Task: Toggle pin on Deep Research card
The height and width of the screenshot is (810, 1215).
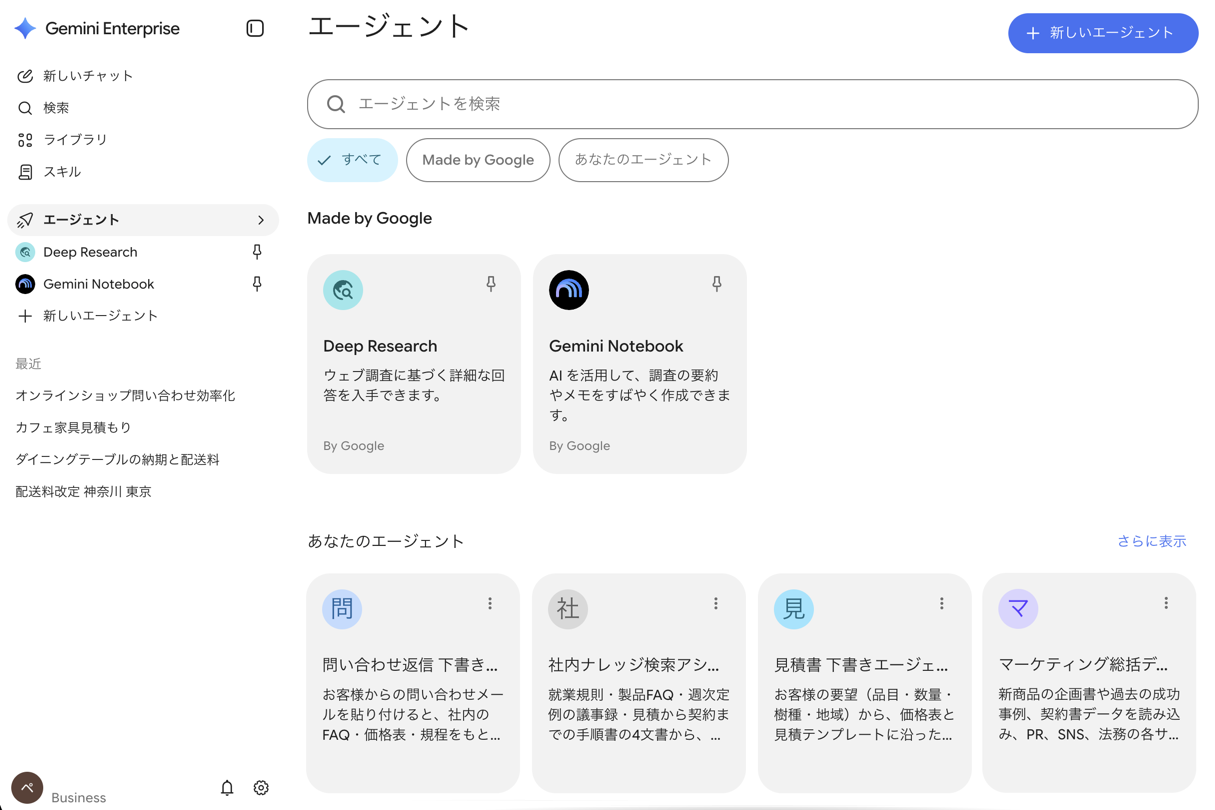Action: tap(491, 284)
